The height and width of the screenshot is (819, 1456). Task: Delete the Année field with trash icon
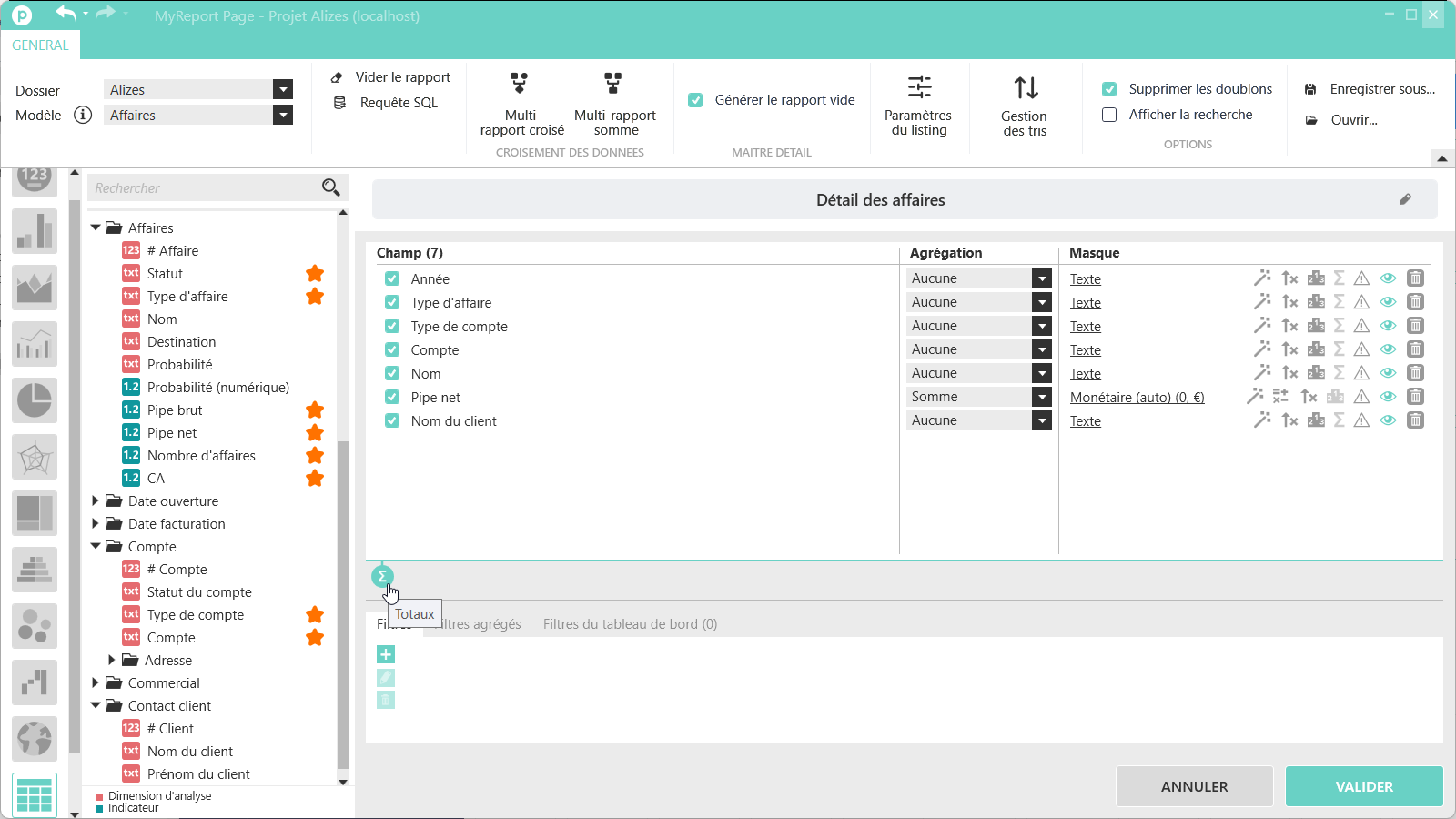(1415, 278)
